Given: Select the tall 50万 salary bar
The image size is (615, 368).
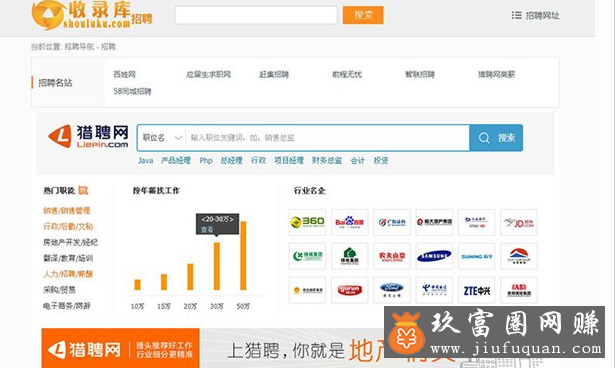Looking at the screenshot, I should [x=243, y=256].
